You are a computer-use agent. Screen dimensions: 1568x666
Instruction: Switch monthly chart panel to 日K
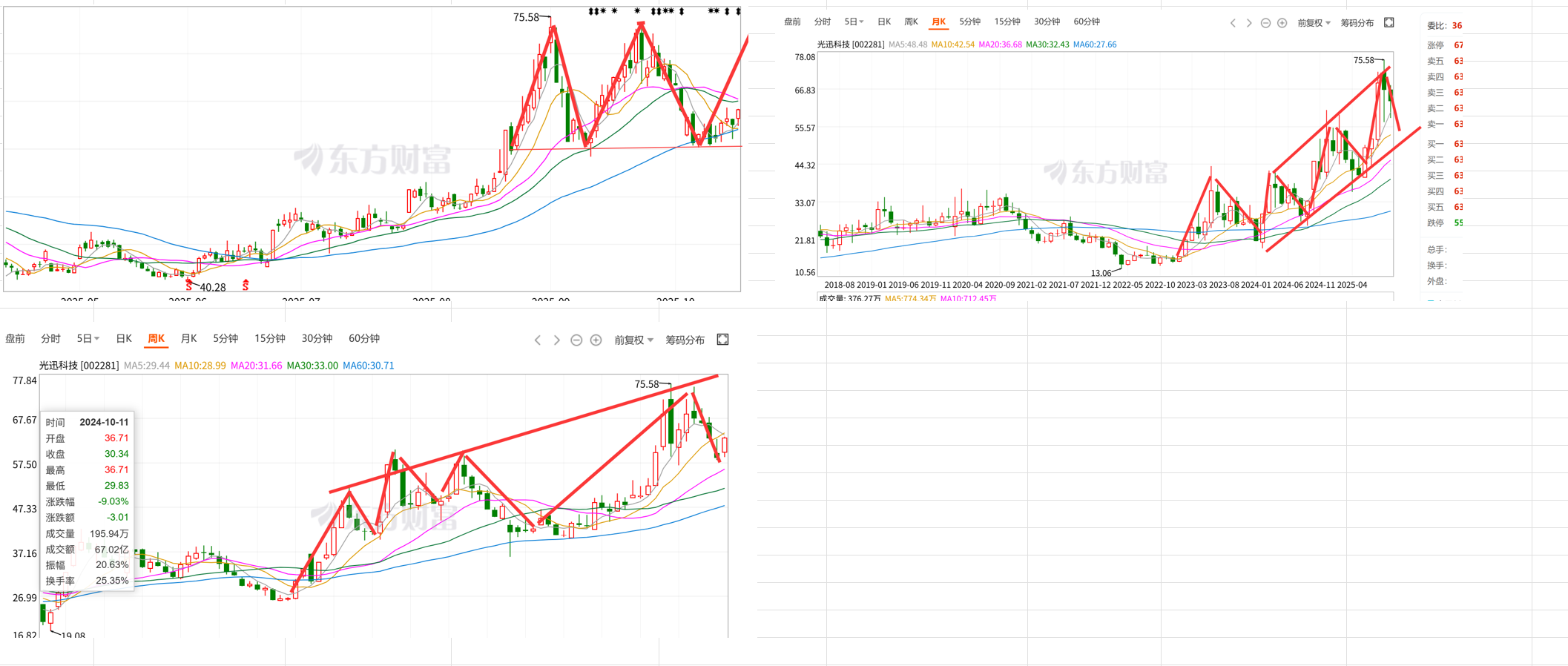[x=884, y=22]
